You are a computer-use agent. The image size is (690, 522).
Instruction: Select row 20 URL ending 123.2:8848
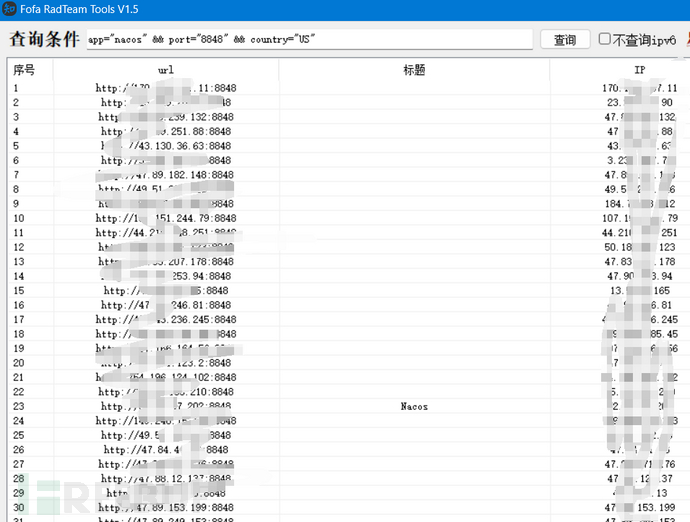coord(166,363)
